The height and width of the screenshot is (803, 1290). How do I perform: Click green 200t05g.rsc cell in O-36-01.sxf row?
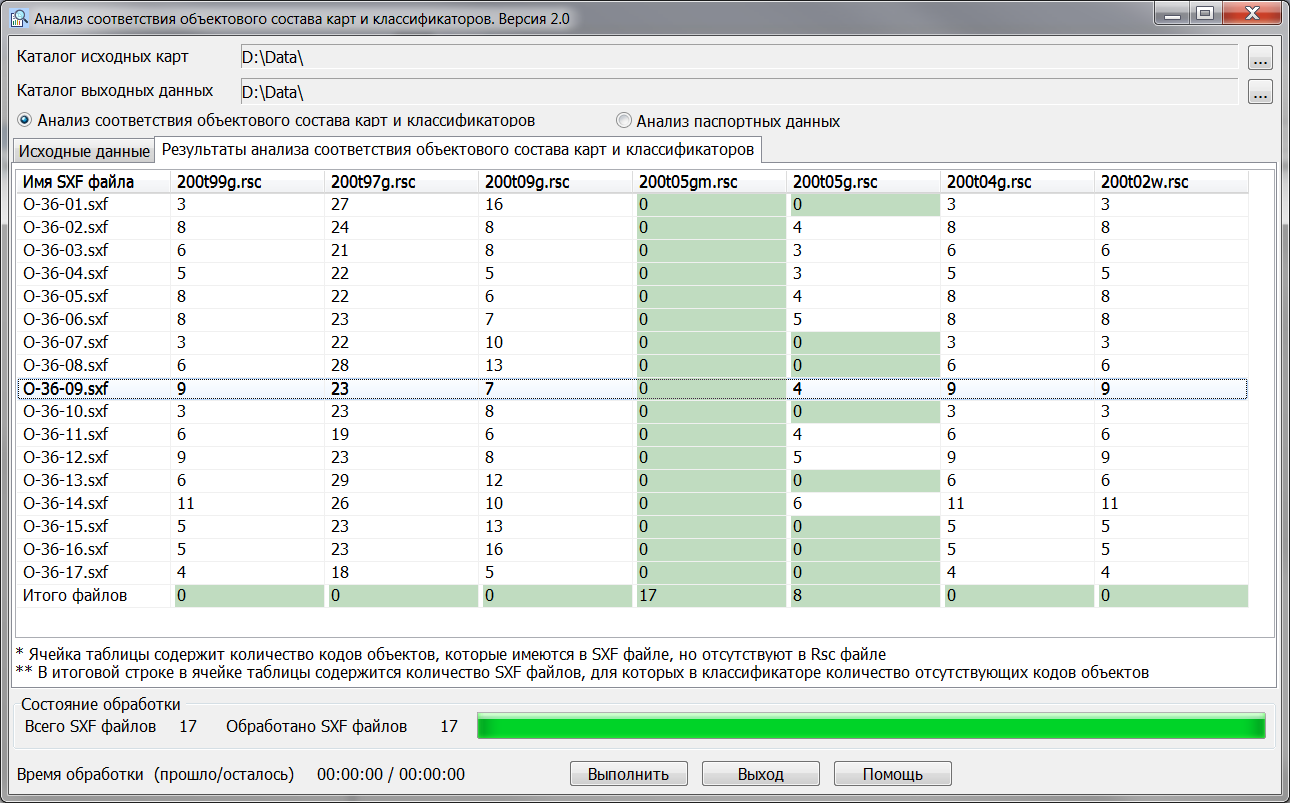pos(865,204)
